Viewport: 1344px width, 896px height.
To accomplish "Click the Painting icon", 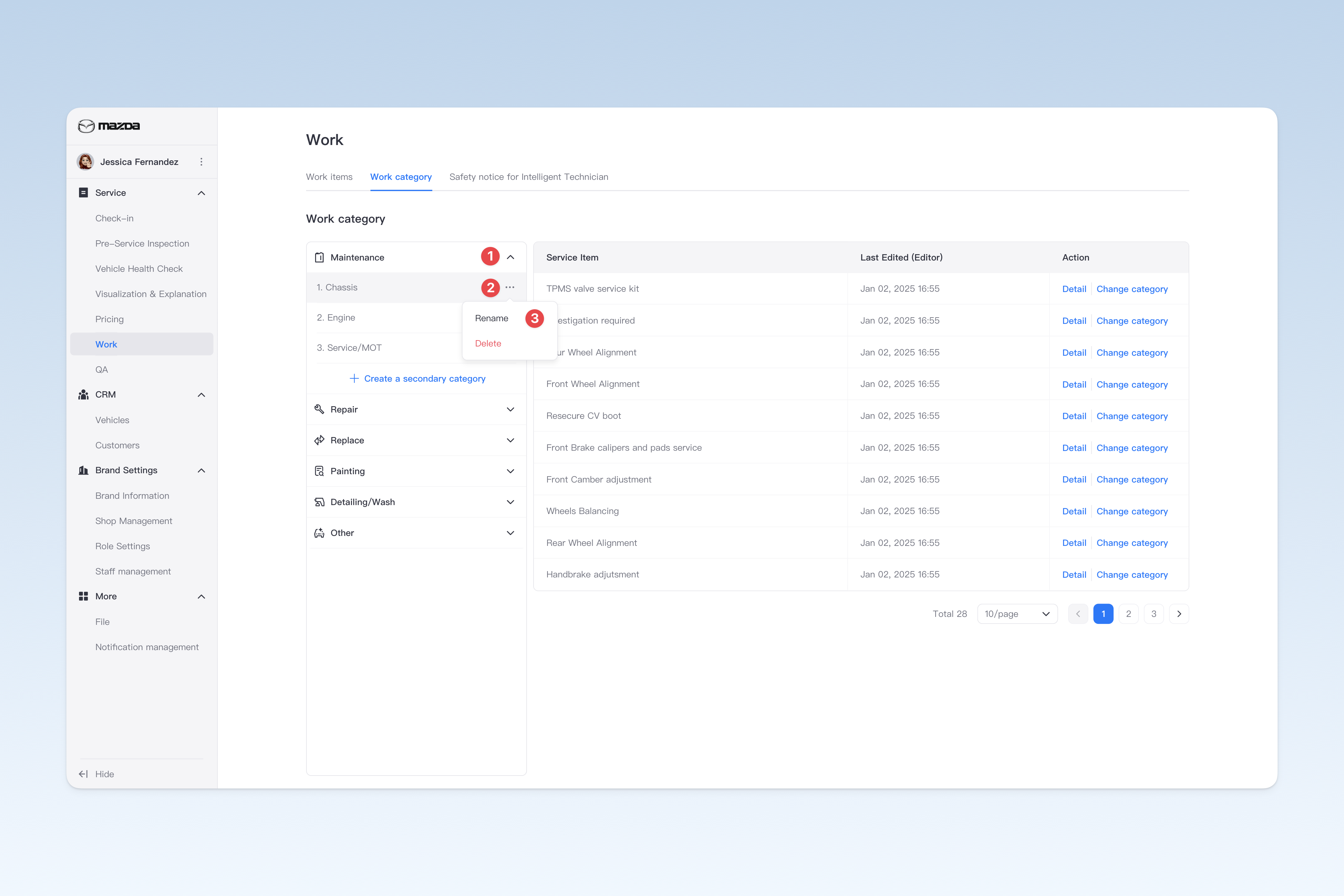I will tap(319, 471).
